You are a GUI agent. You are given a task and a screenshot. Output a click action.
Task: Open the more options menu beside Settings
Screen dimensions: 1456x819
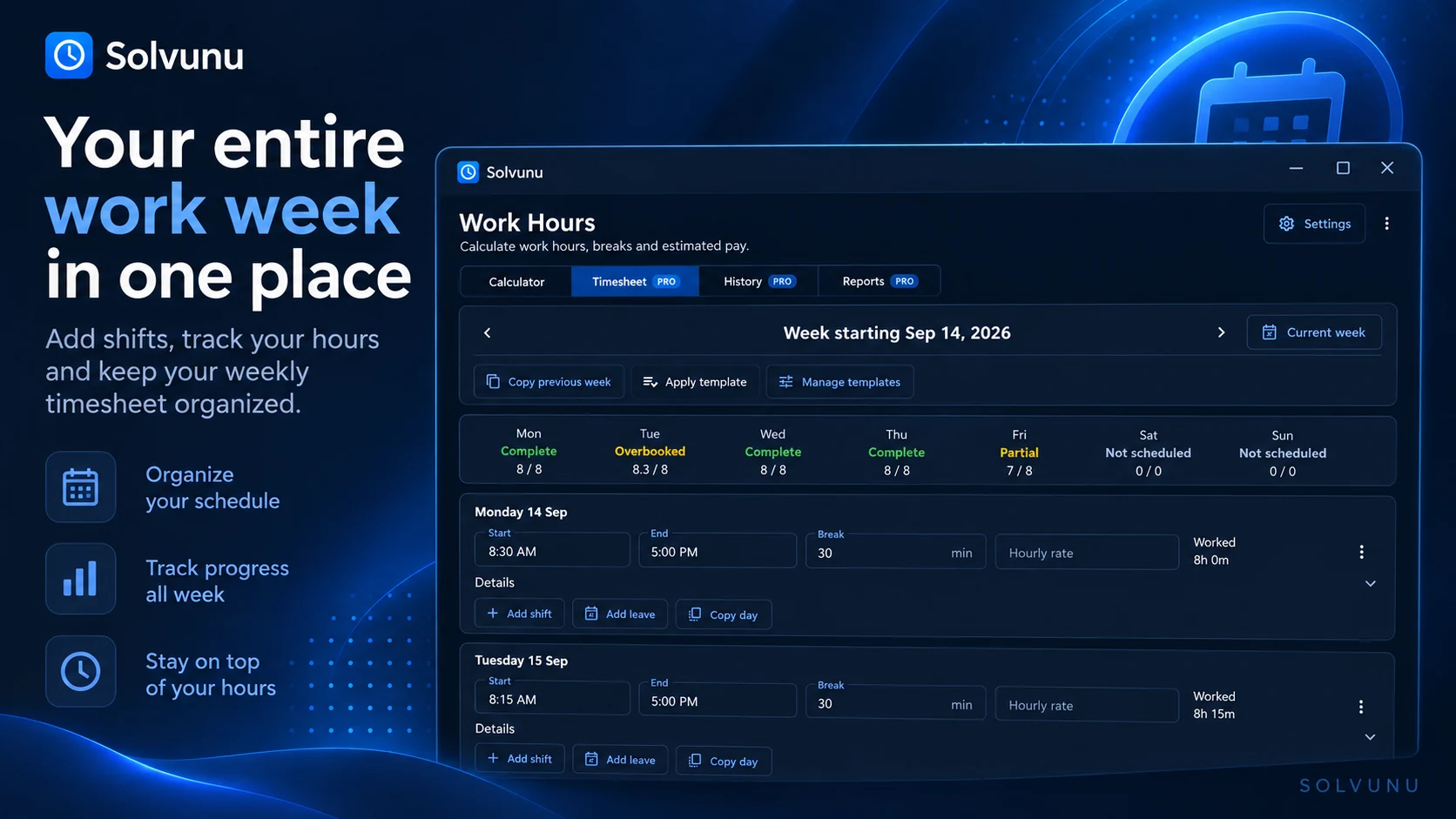click(1386, 224)
